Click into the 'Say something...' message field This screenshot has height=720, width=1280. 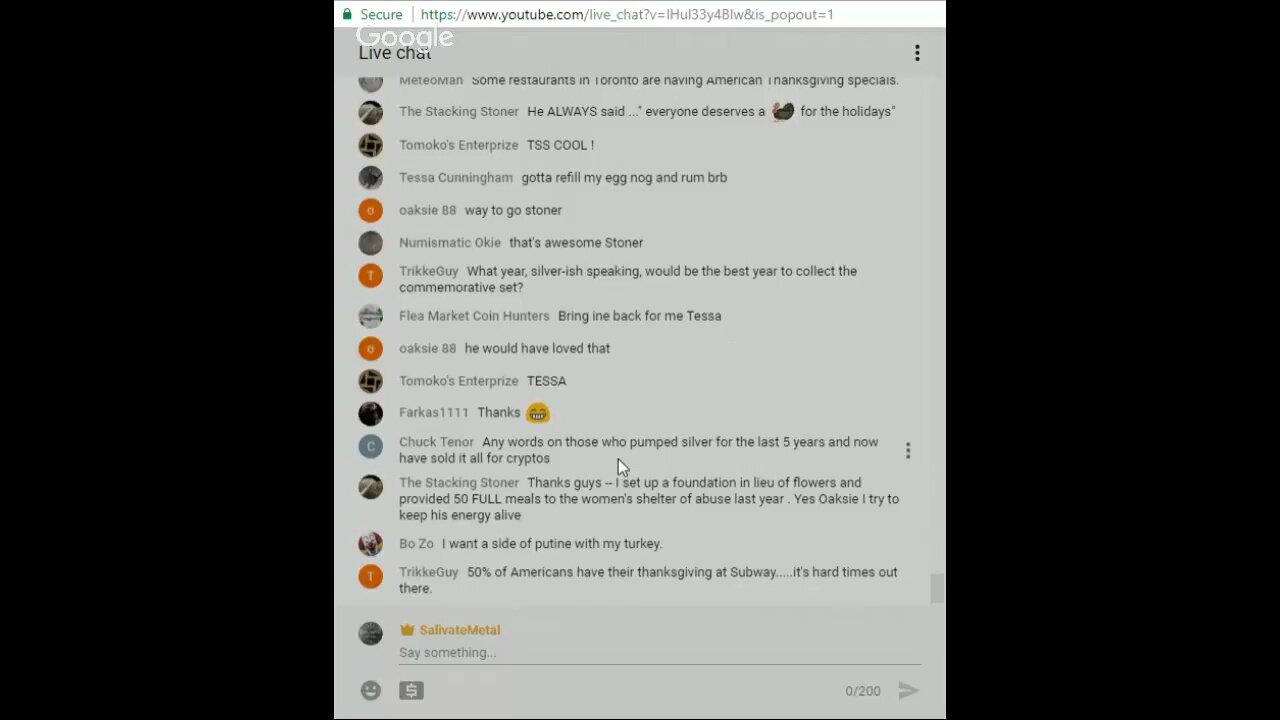tap(660, 653)
